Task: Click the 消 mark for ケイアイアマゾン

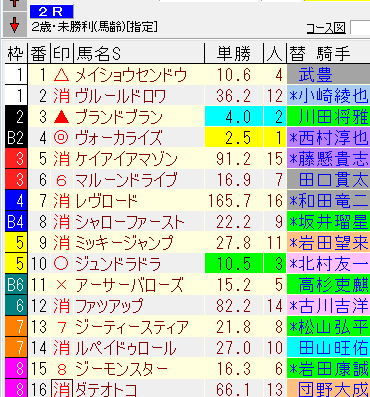Action: pyautogui.click(x=62, y=159)
